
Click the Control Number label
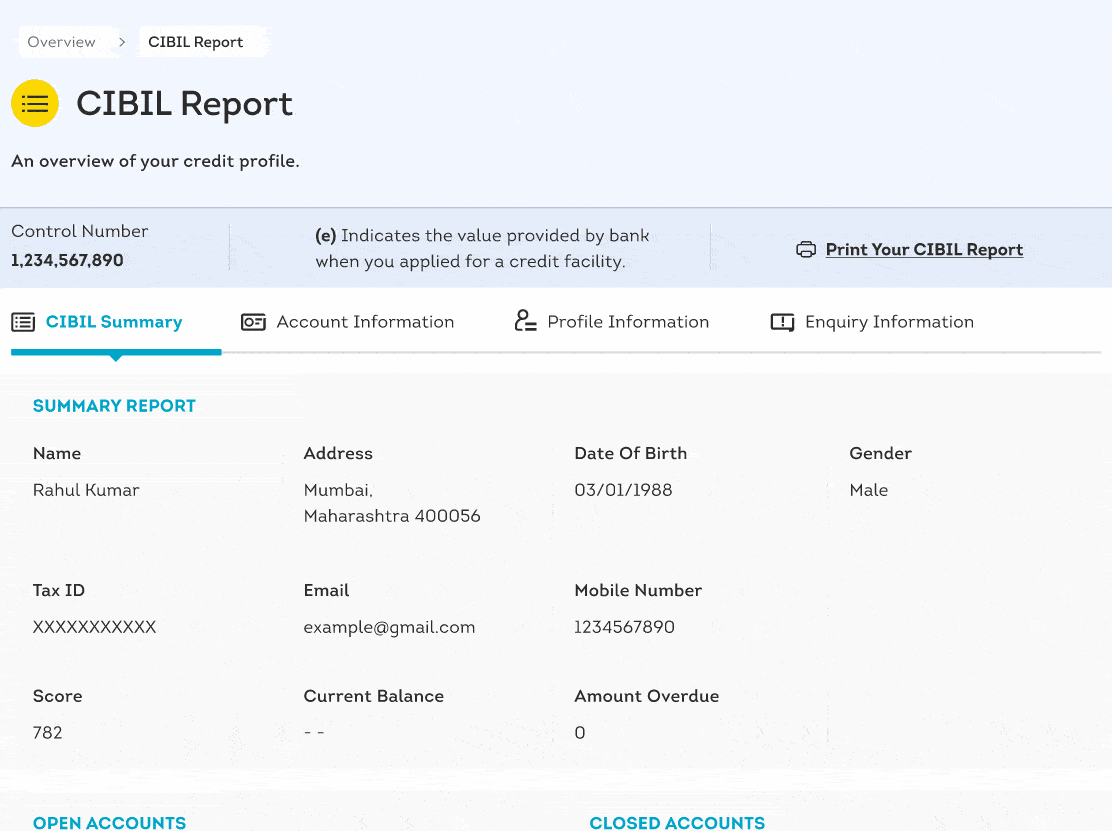(79, 231)
